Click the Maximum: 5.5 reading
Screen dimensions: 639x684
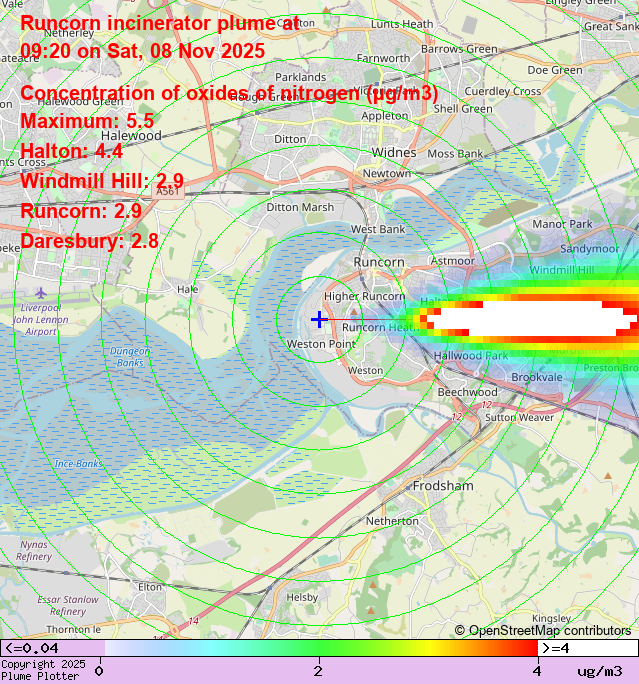coord(87,122)
